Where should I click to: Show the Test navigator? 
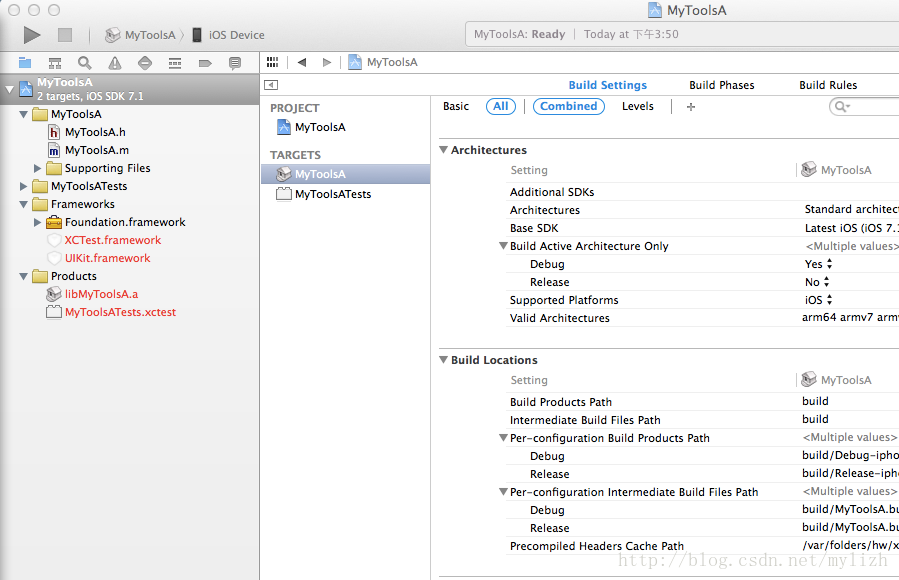145,62
